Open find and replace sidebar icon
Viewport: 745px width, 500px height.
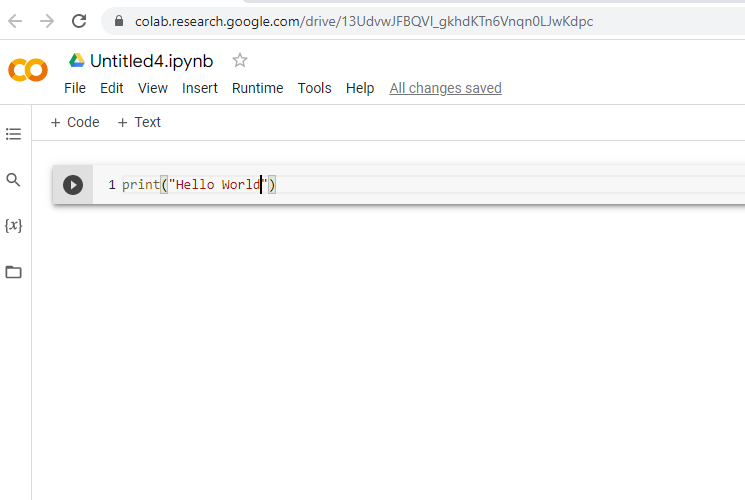13,180
